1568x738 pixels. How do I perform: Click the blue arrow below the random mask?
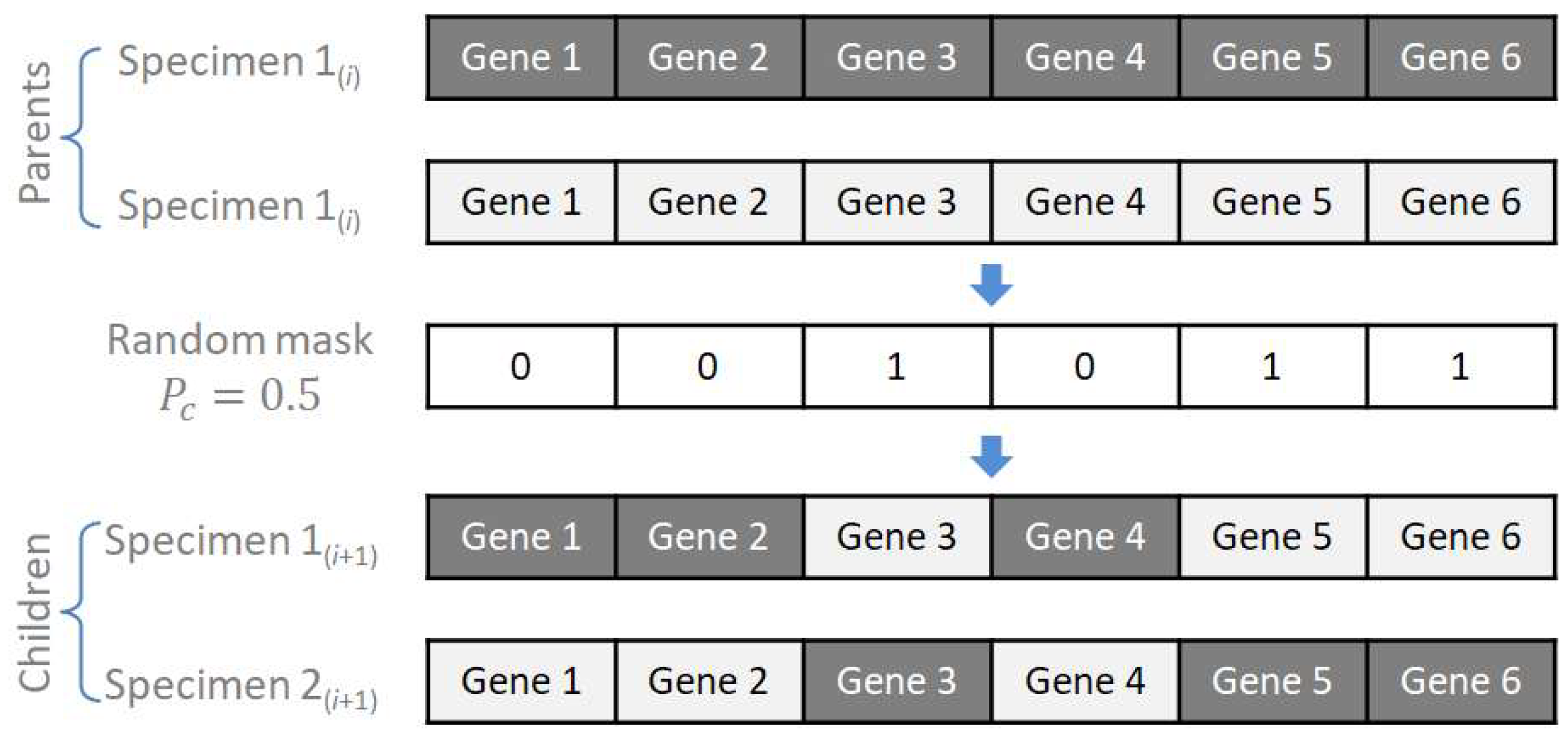click(x=991, y=456)
